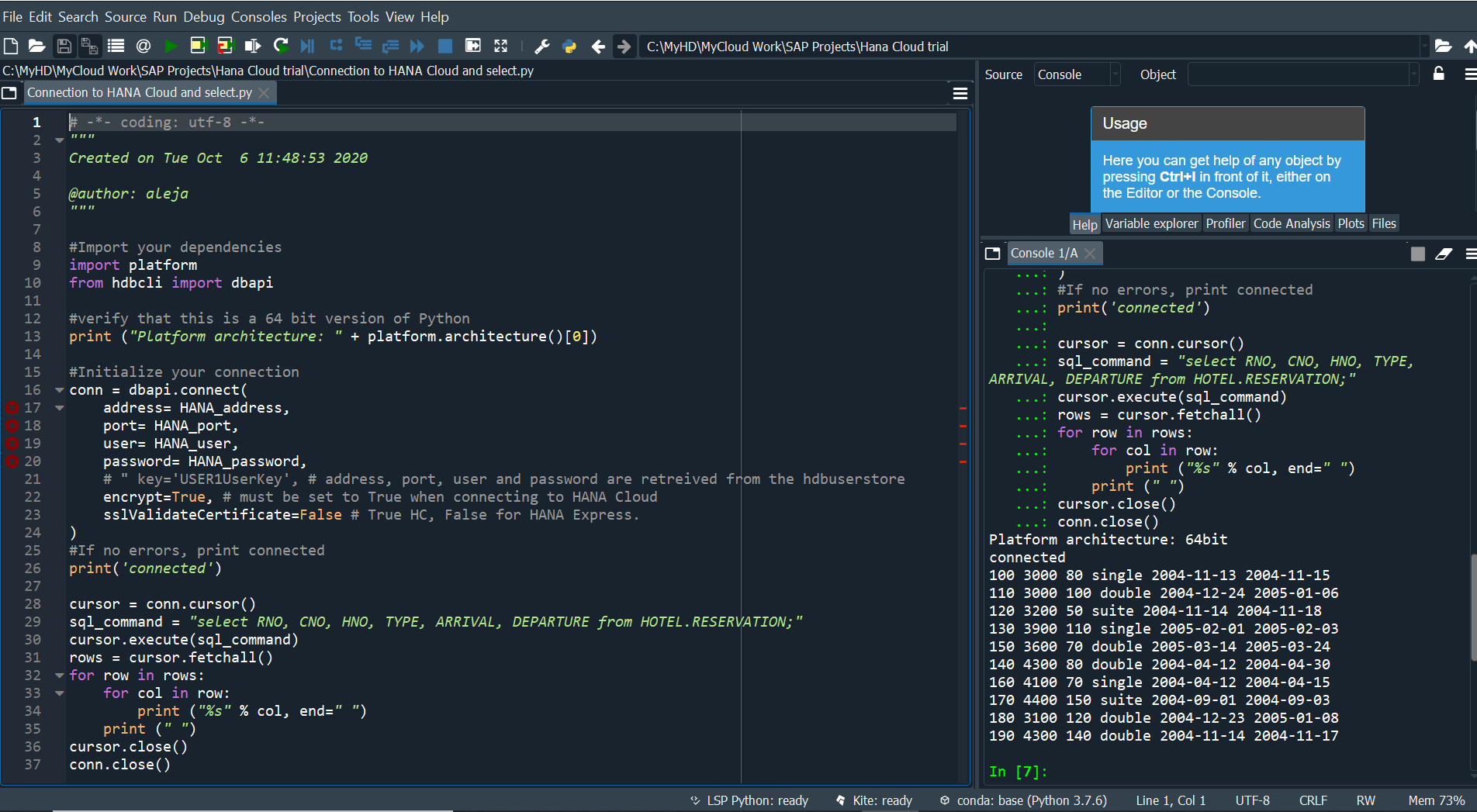Go back with the left arrow

tap(597, 47)
